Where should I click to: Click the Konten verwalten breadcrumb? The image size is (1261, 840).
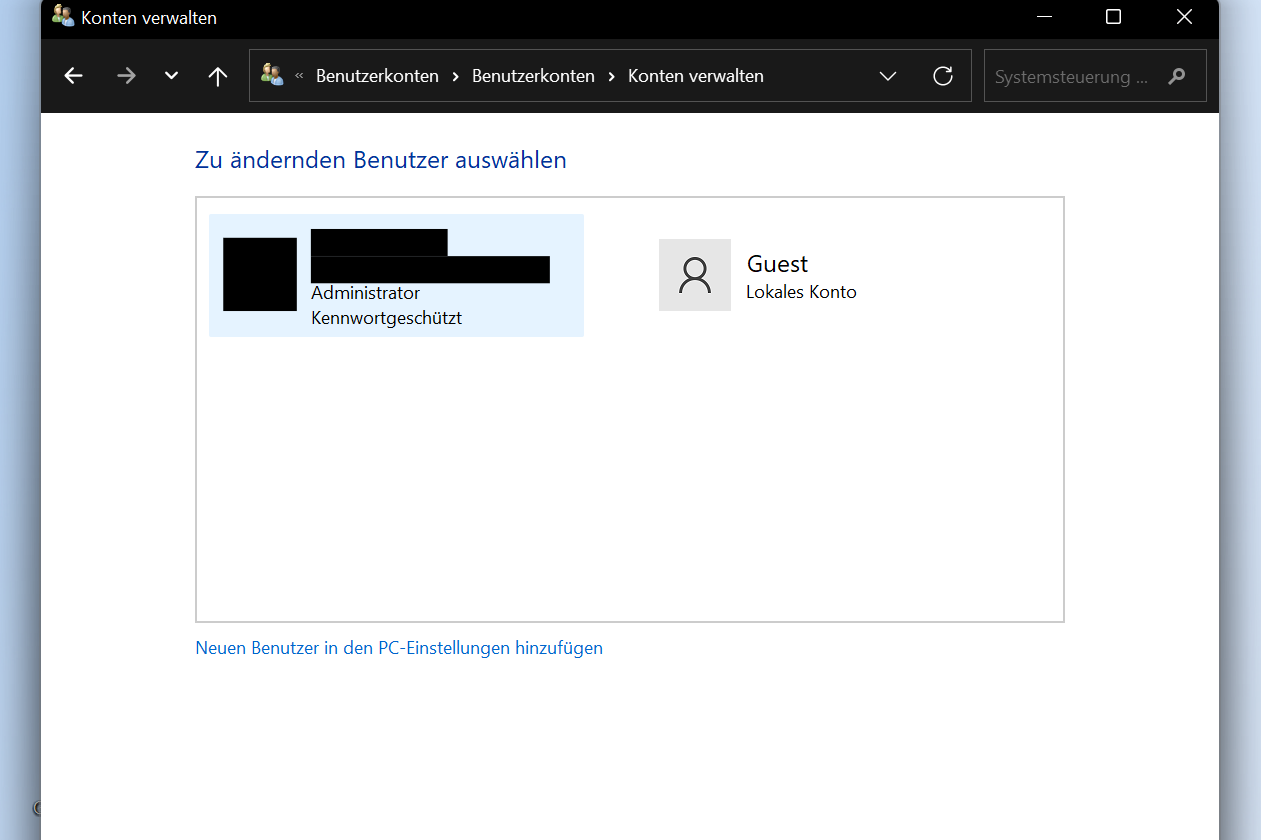695,76
